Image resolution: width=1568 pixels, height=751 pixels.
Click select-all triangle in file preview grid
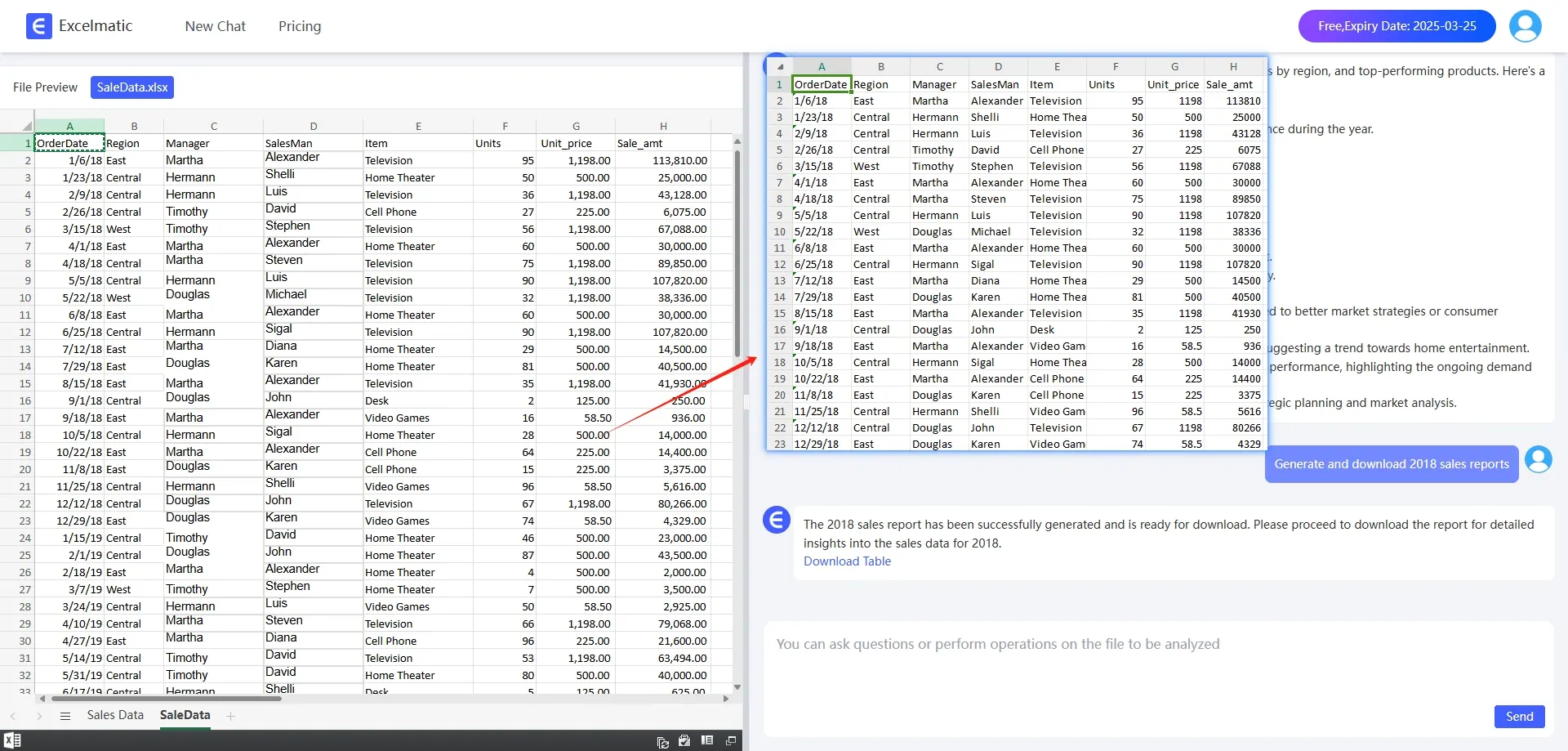[27, 126]
